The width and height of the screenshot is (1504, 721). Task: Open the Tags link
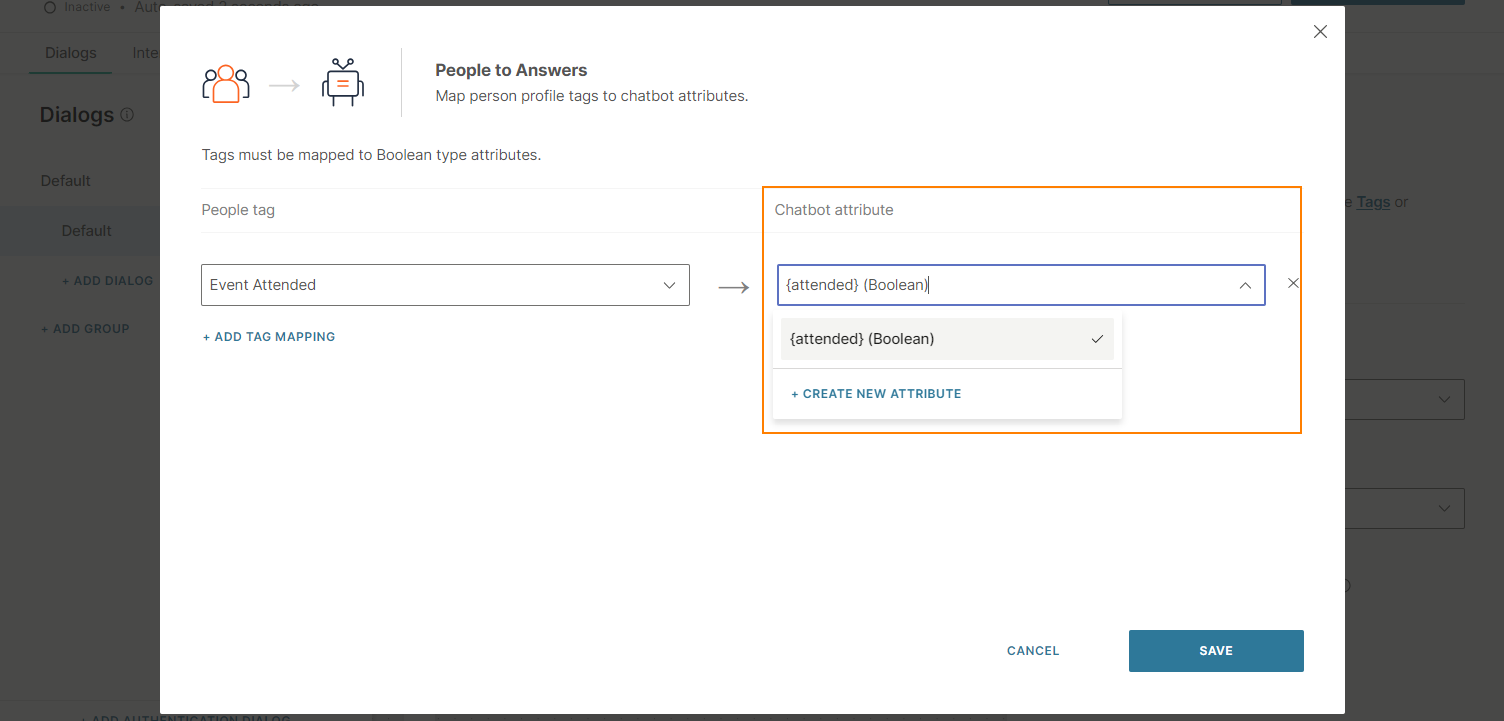[x=1373, y=202]
